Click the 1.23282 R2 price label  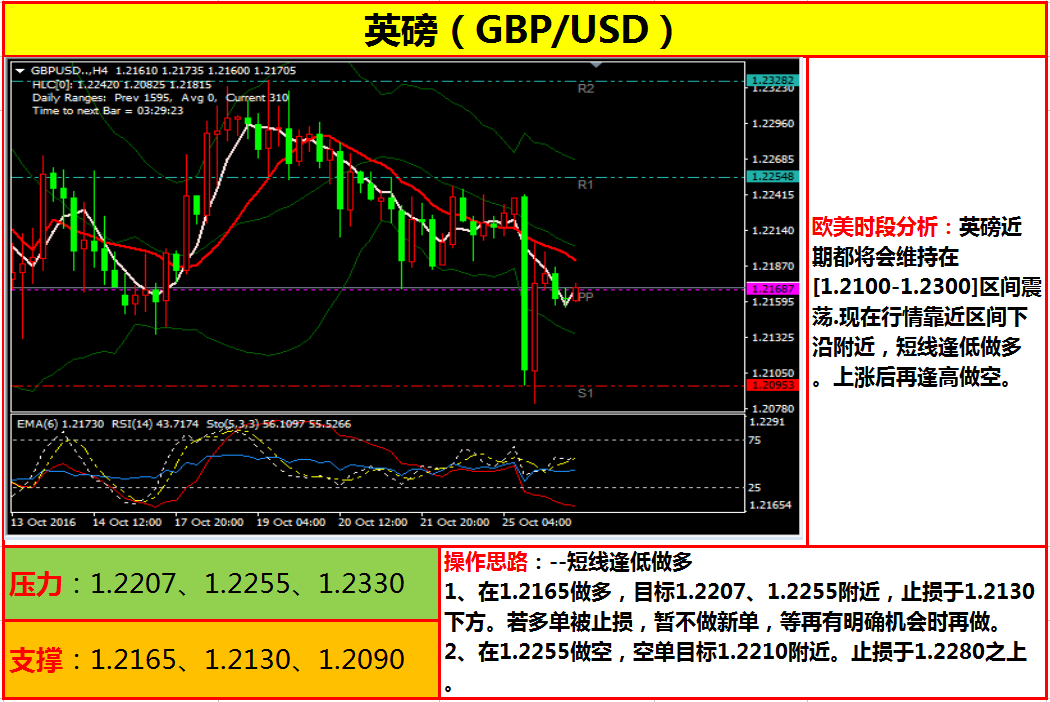772,80
